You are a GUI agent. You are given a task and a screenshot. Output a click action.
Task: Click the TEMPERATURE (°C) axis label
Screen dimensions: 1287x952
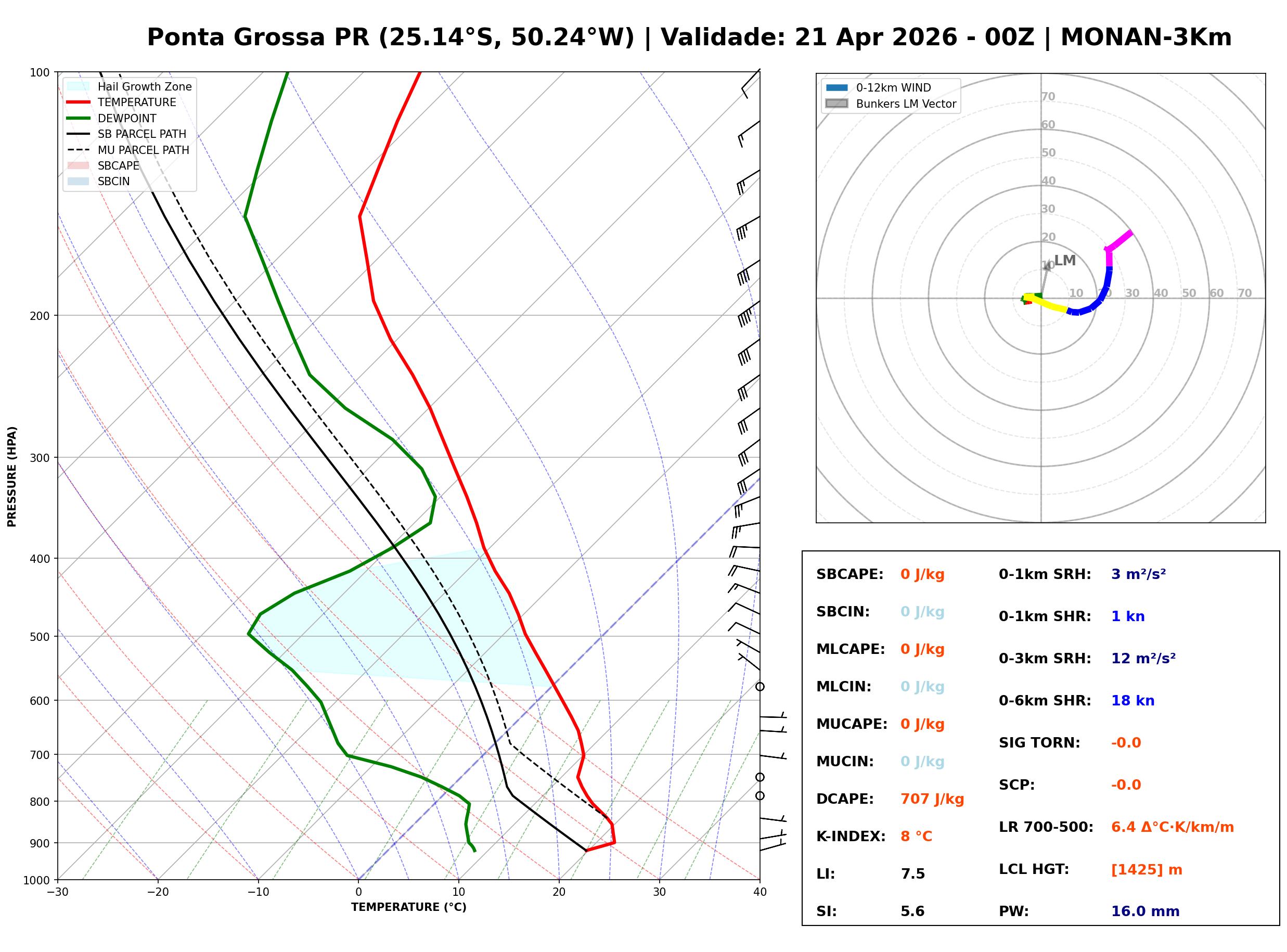408,907
